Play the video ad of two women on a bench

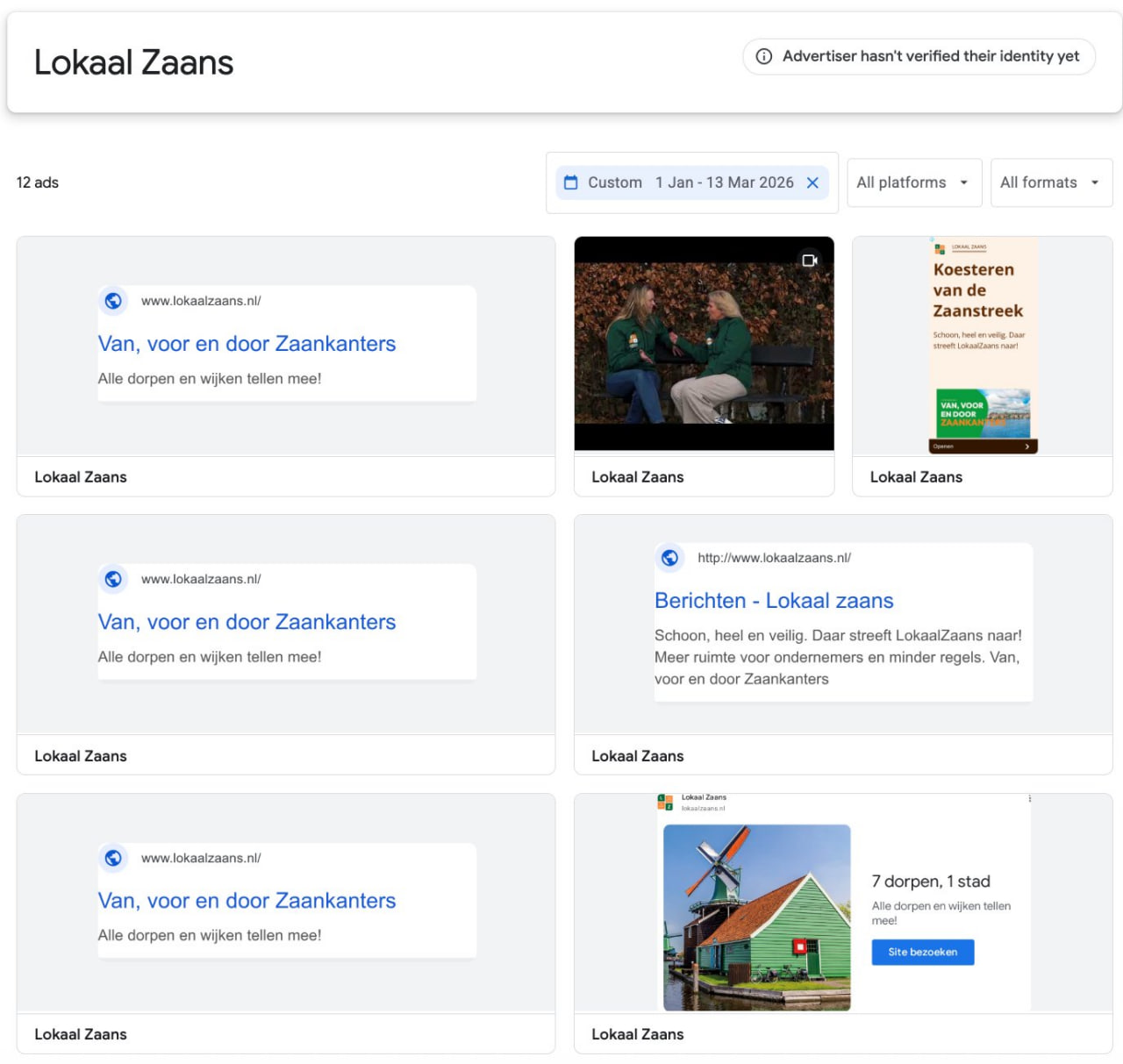tap(704, 343)
